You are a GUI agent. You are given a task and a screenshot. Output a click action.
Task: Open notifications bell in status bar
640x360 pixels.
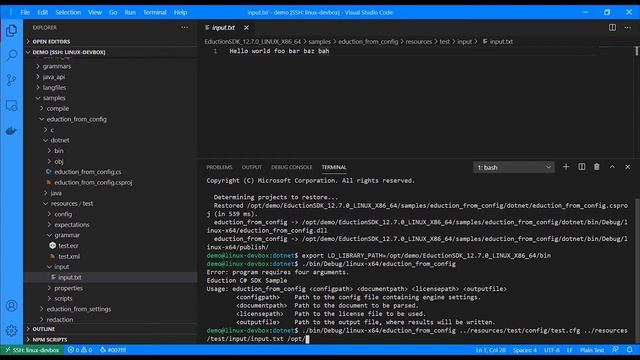point(630,350)
